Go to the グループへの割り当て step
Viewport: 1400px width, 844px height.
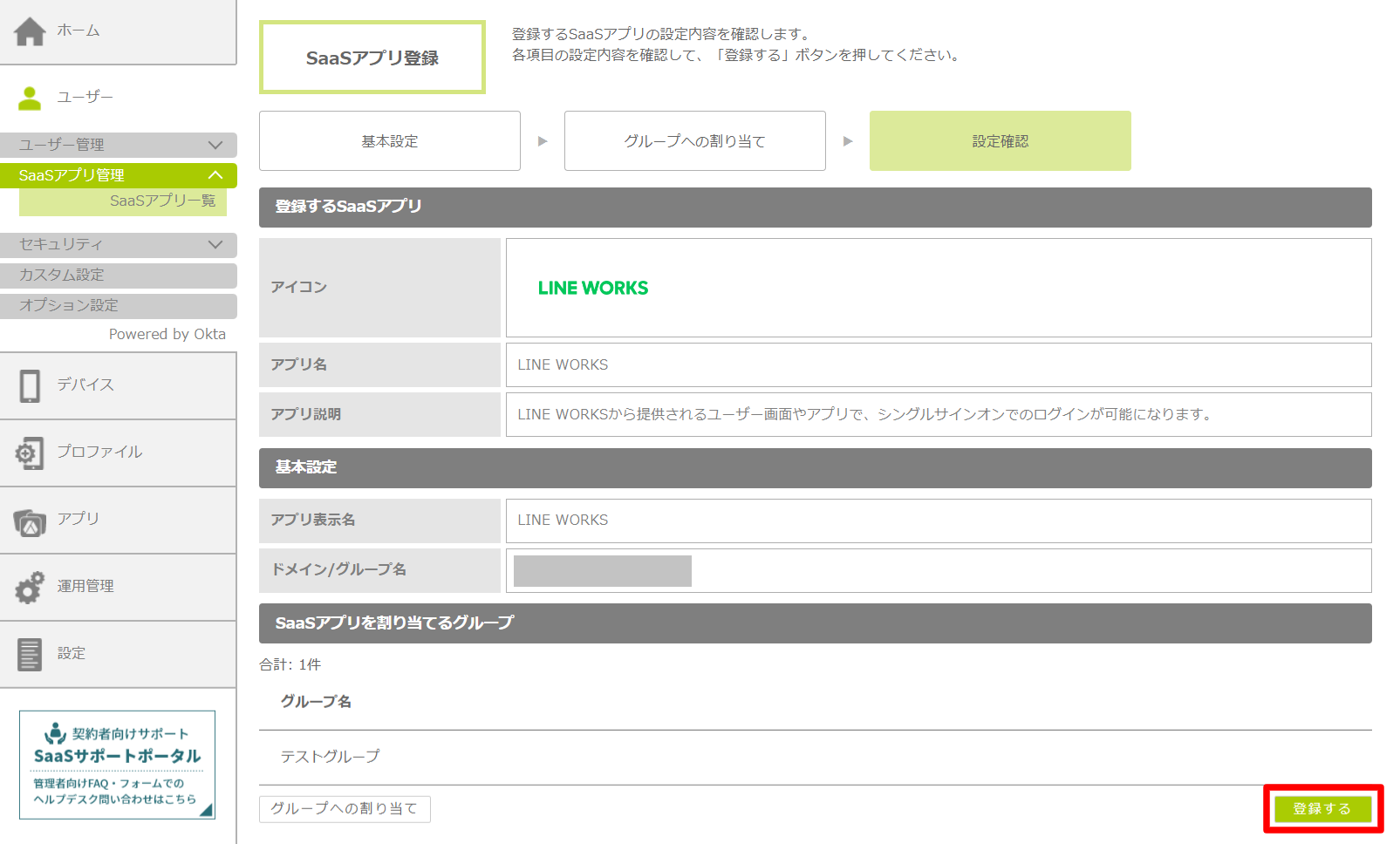(x=694, y=141)
